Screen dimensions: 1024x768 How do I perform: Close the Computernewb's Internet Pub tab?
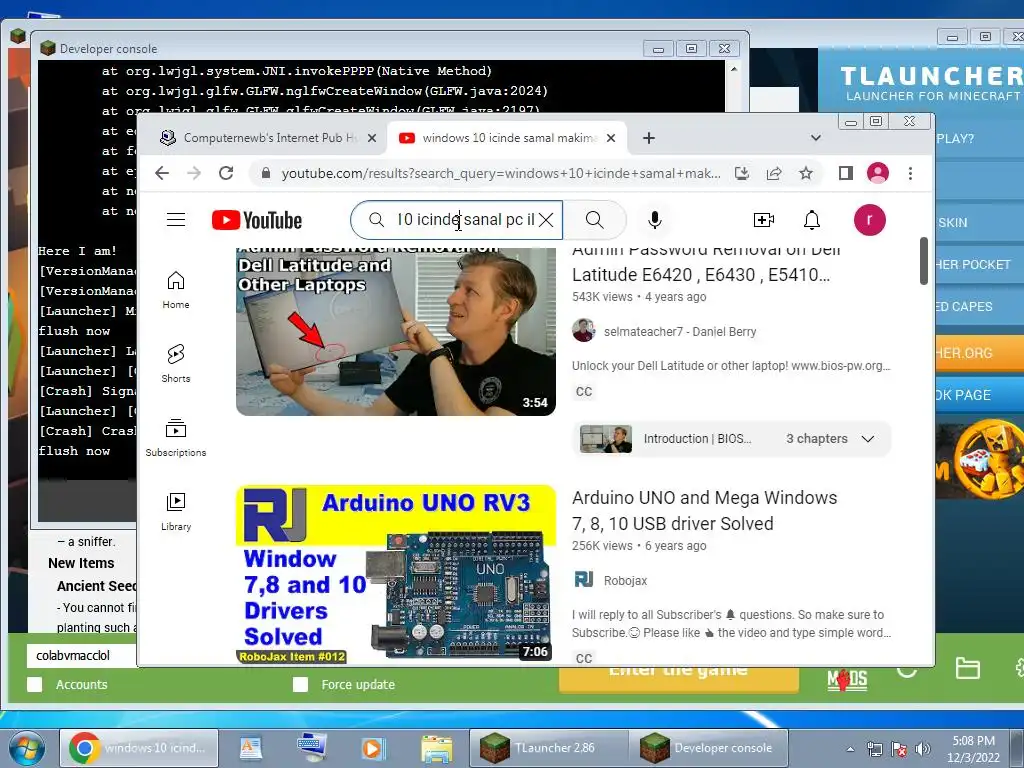(372, 138)
